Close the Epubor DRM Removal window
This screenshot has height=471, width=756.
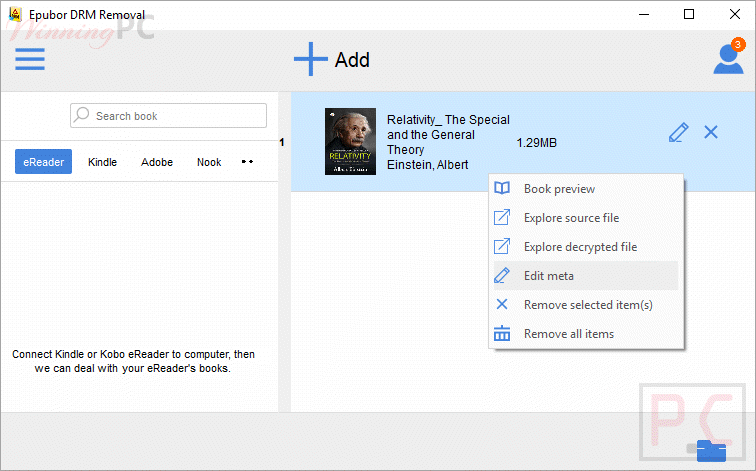pos(734,14)
